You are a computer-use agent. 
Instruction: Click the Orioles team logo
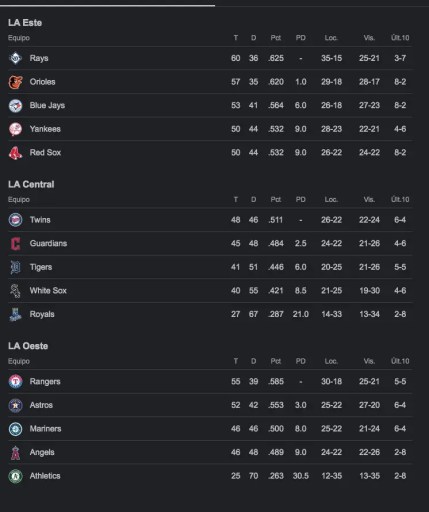coord(15,82)
